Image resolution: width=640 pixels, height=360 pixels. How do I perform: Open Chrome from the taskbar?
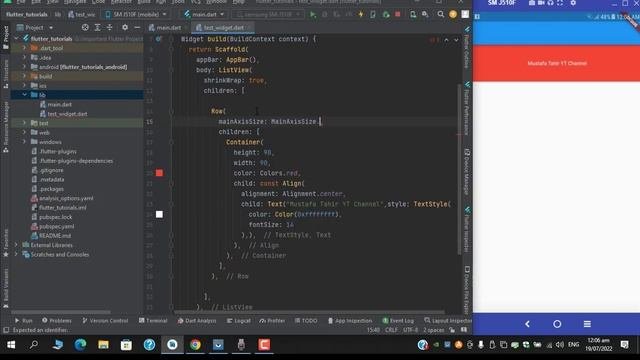coord(195,345)
